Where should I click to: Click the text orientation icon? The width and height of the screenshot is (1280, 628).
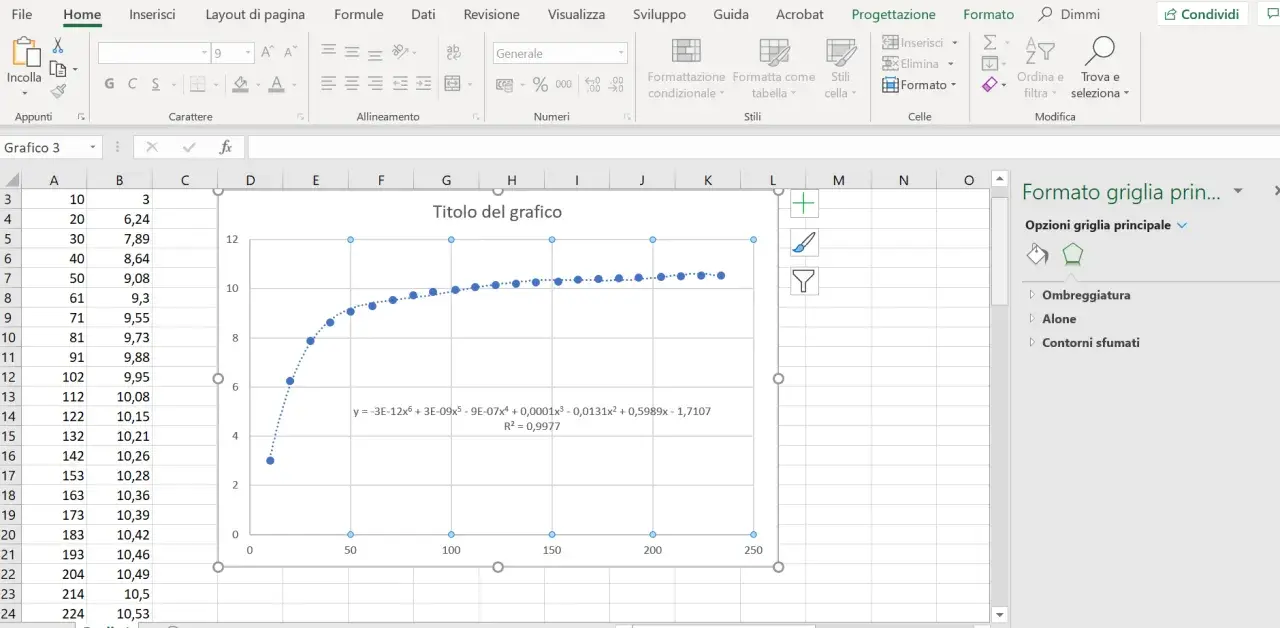tap(401, 52)
